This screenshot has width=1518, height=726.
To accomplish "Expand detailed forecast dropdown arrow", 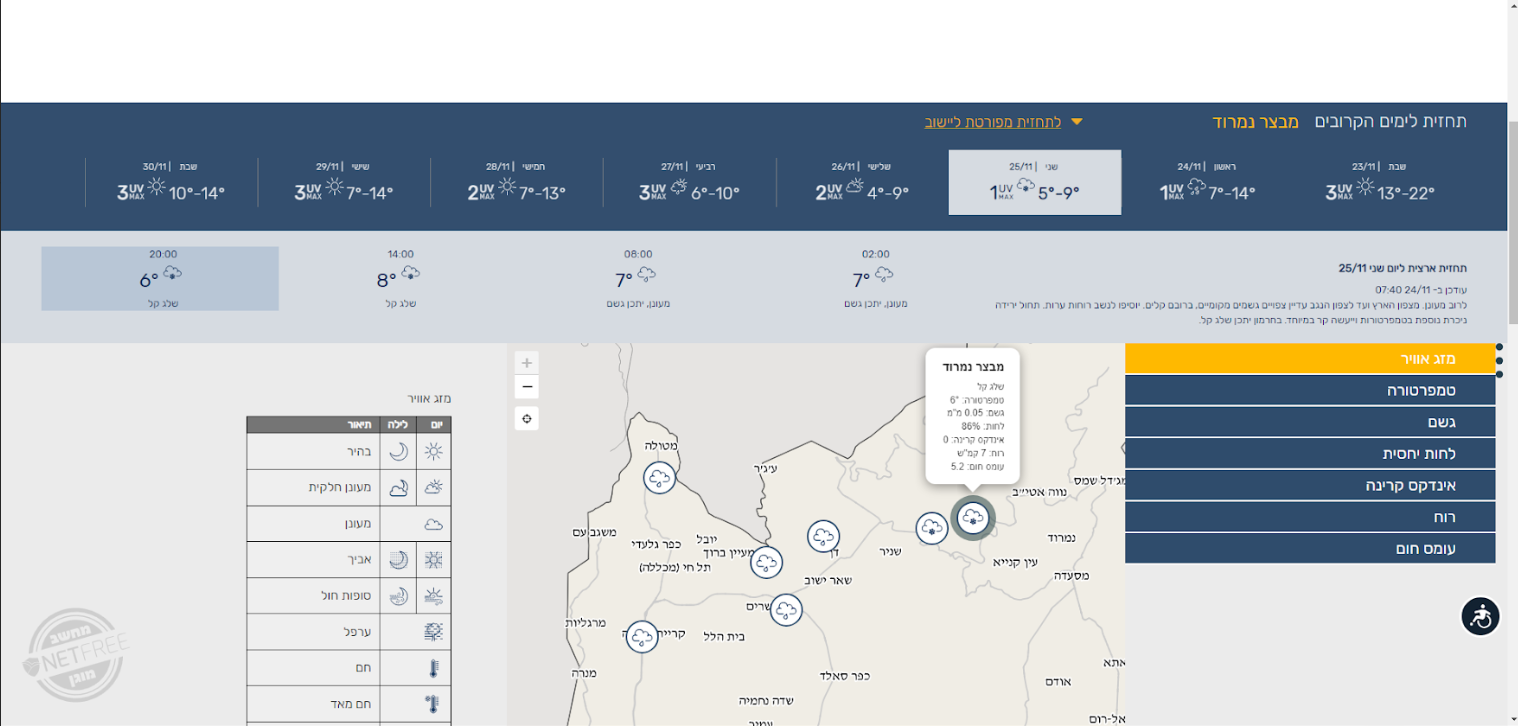I will tap(1077, 122).
